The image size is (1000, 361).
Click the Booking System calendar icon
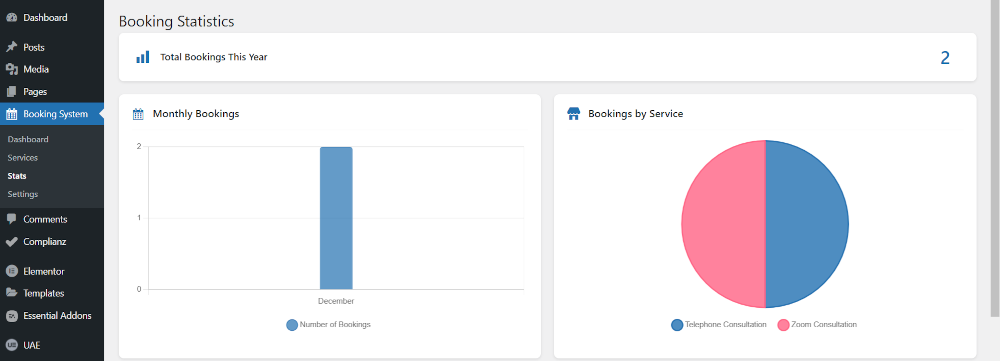[11, 114]
